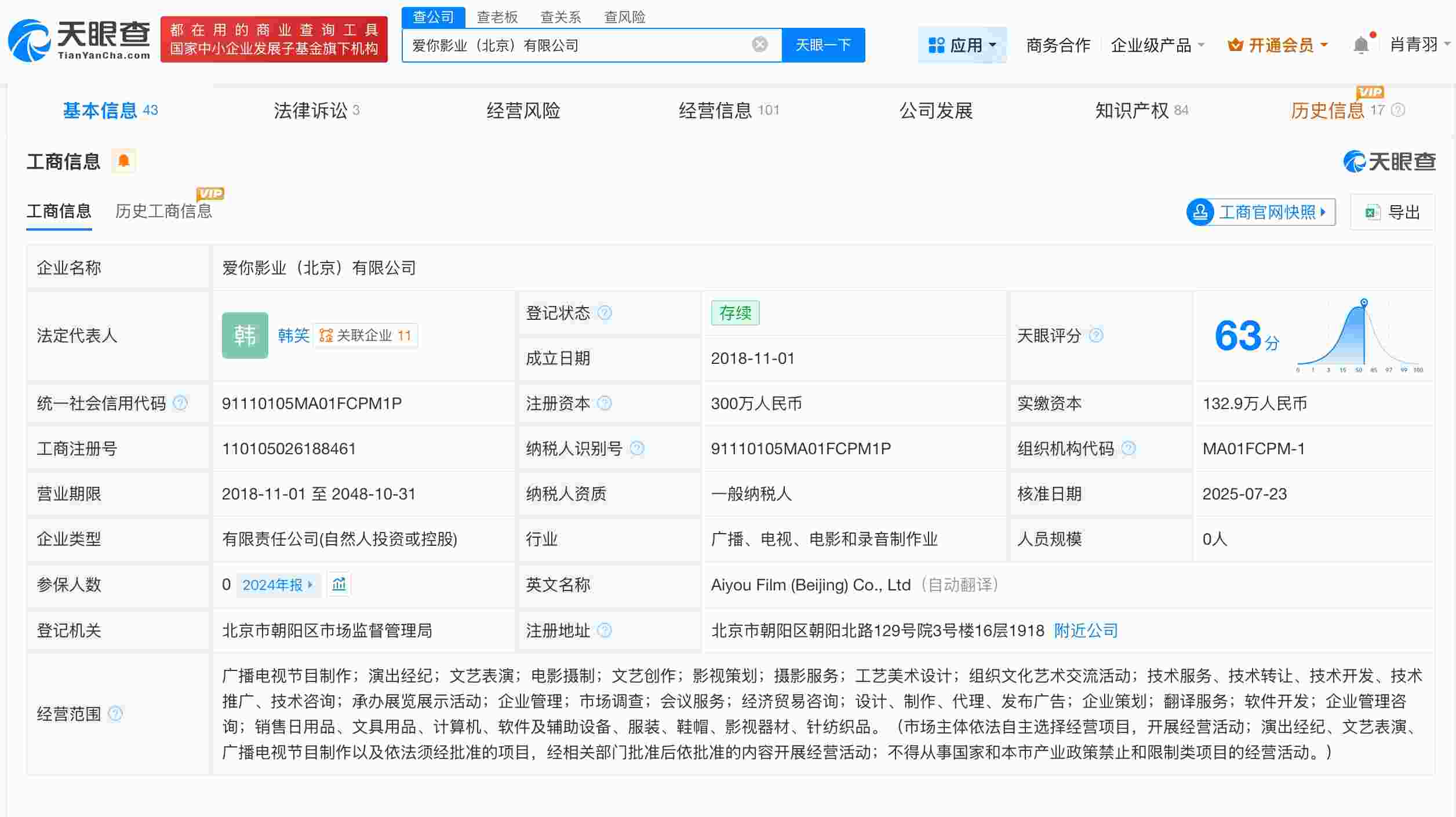Viewport: 1456px width, 817px height.
Task: Open the 附近公司 link
Action: click(x=1084, y=630)
